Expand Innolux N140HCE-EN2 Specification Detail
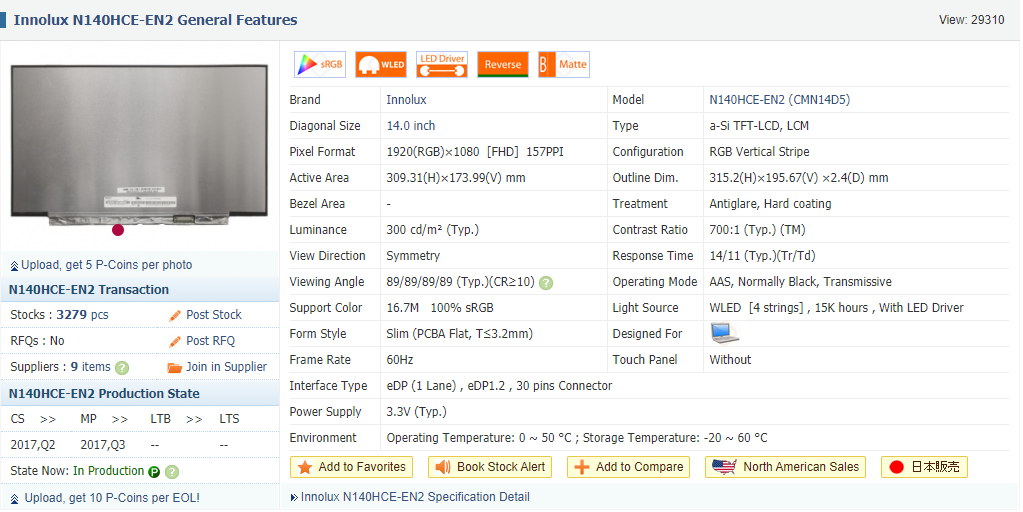 coord(415,497)
